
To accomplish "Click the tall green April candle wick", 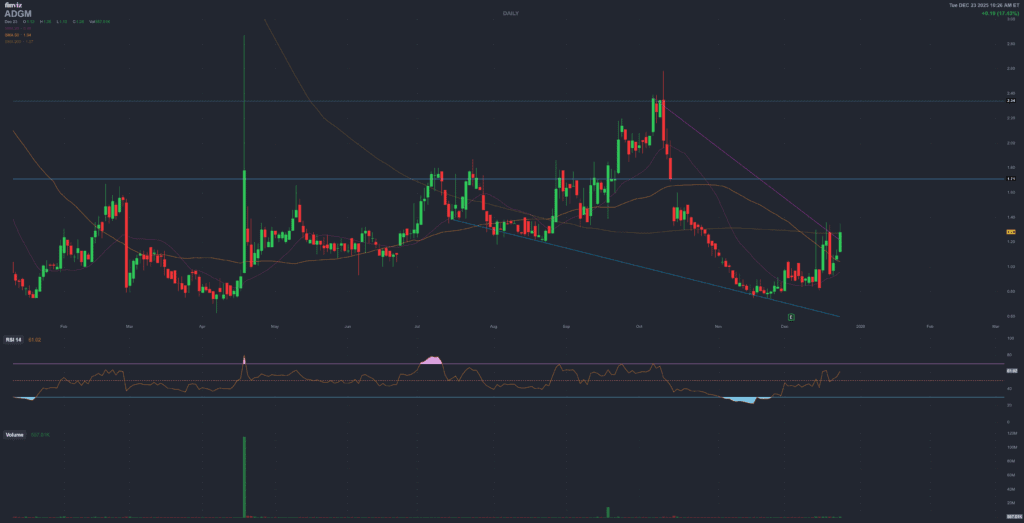I will click(x=244, y=100).
